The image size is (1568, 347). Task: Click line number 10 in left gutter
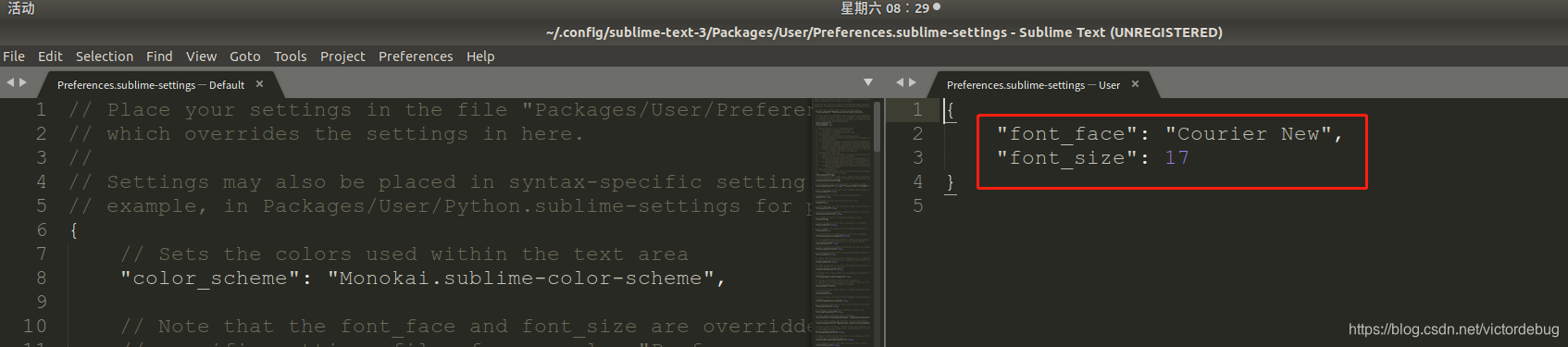(35, 326)
